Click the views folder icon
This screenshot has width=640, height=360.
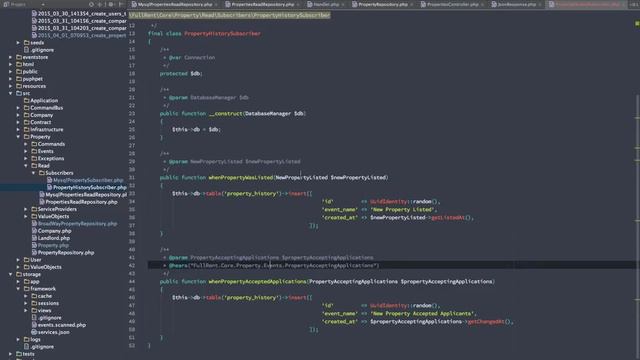tap(34, 310)
